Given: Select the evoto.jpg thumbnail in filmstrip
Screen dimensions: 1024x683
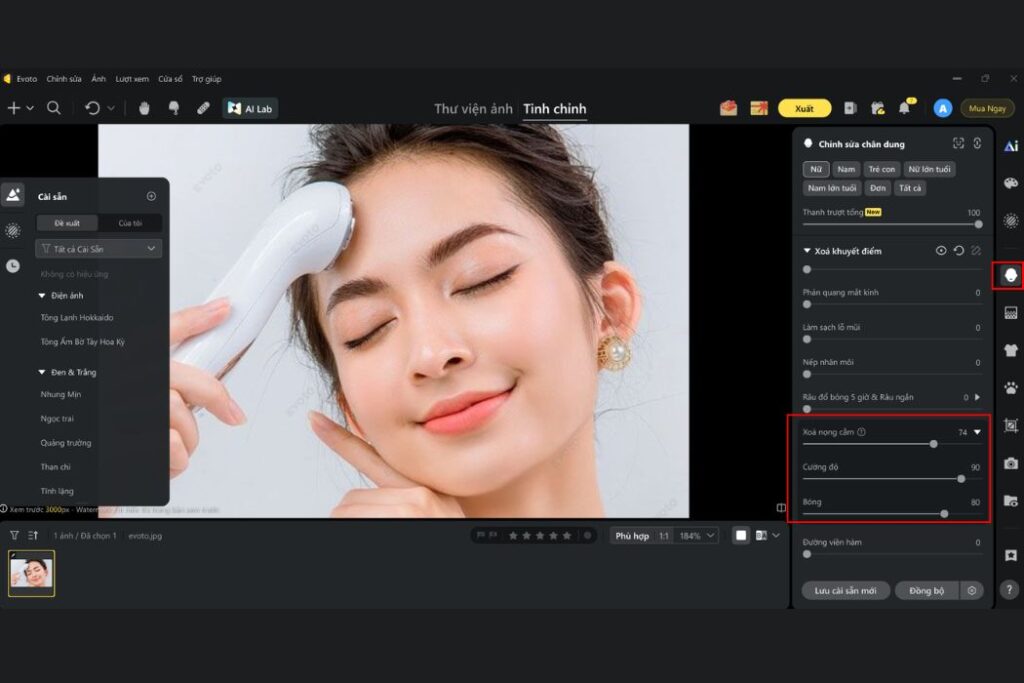Looking at the screenshot, I should [x=31, y=573].
